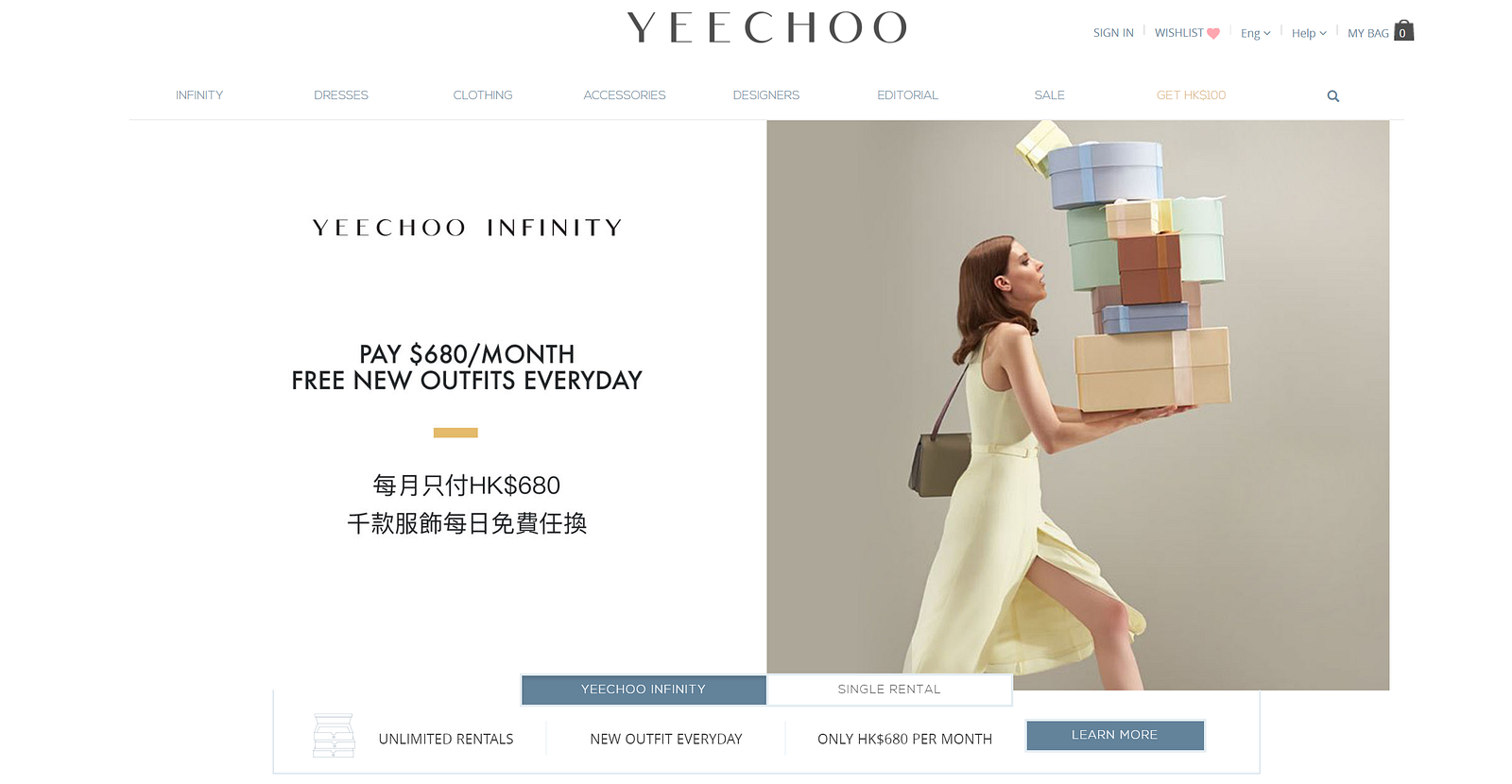Screen dimensions: 1512x784
Task: Click the pink wishlist heart icon
Action: coord(1213,33)
